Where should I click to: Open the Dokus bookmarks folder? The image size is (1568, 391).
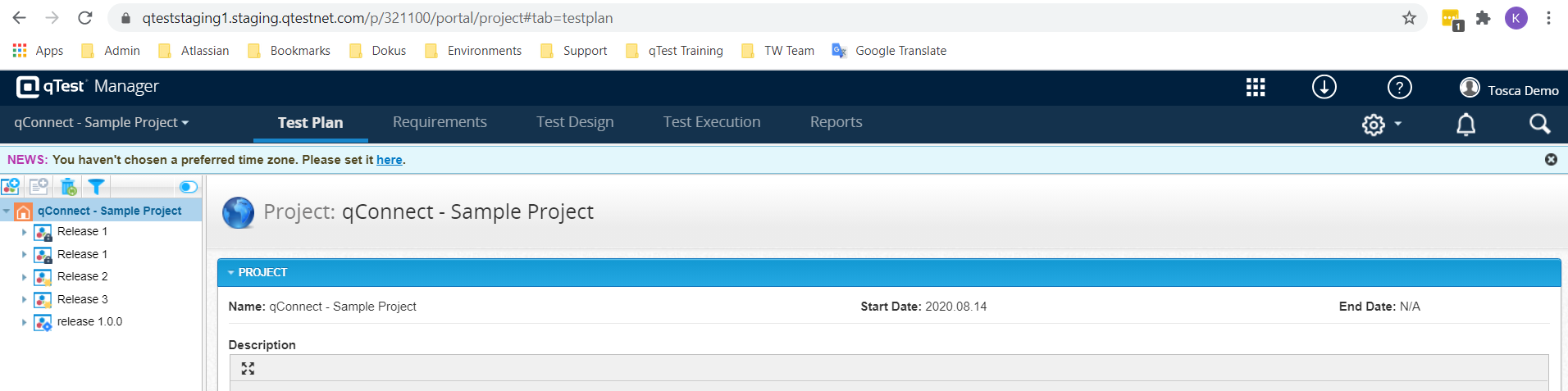pyautogui.click(x=377, y=51)
